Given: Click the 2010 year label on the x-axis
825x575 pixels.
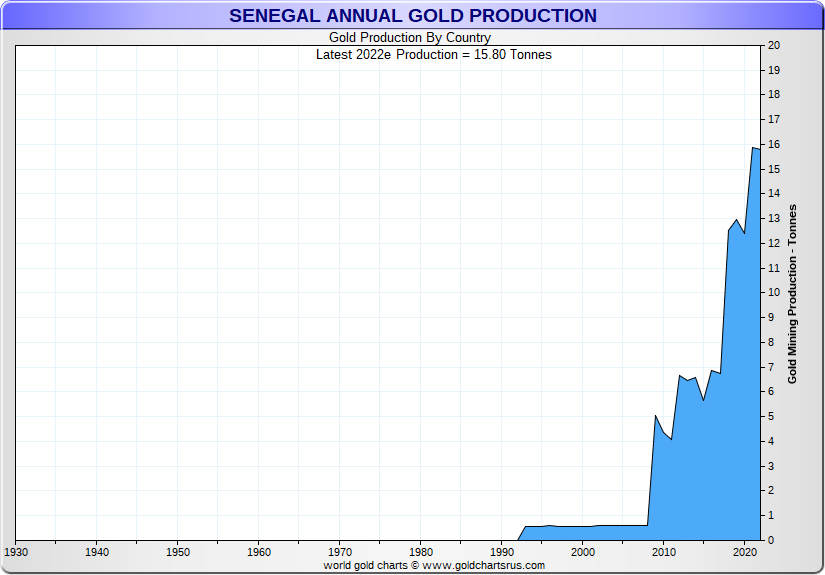Looking at the screenshot, I should pos(664,552).
